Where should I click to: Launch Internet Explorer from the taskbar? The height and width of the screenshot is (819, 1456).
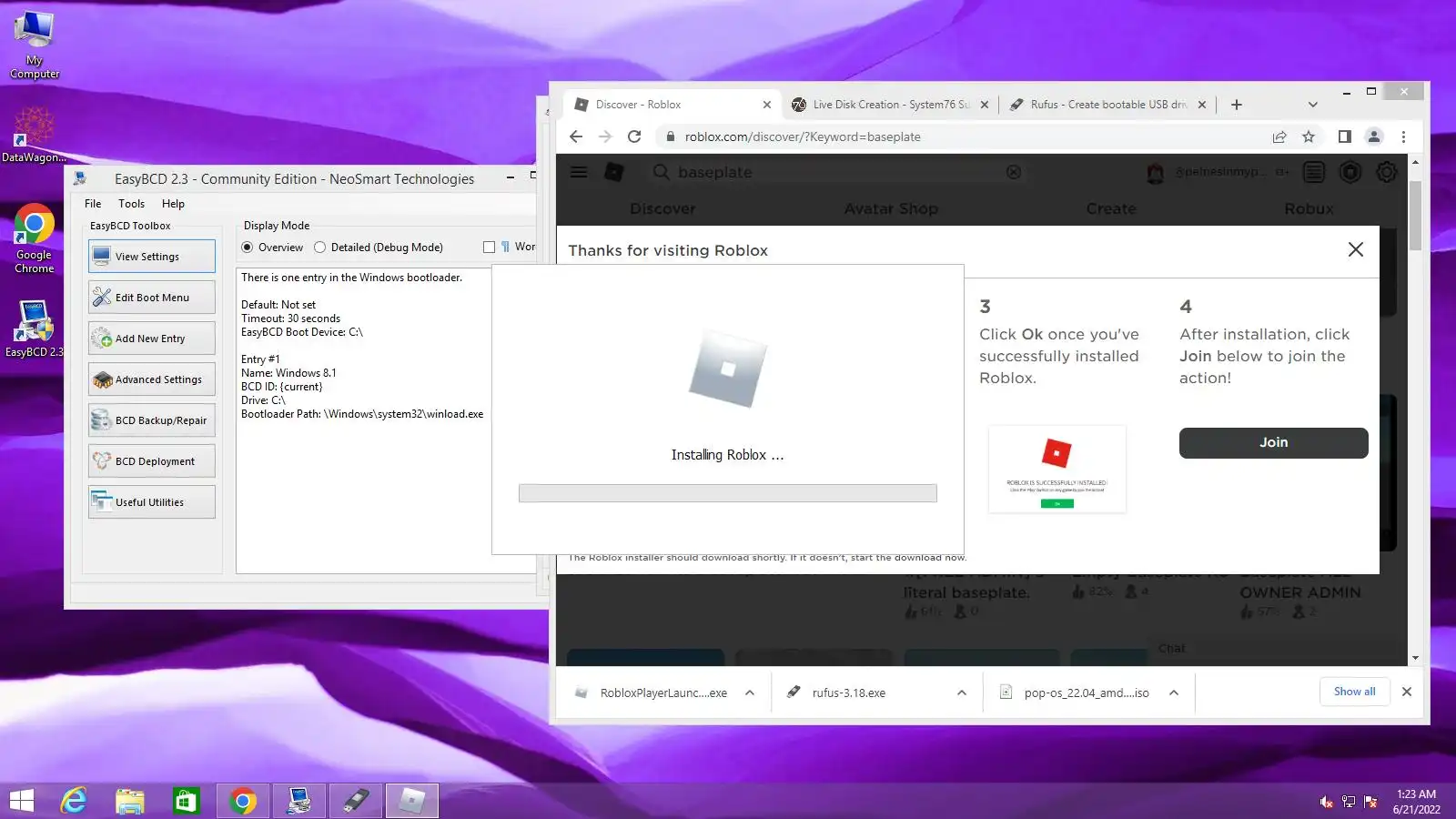coord(74,801)
